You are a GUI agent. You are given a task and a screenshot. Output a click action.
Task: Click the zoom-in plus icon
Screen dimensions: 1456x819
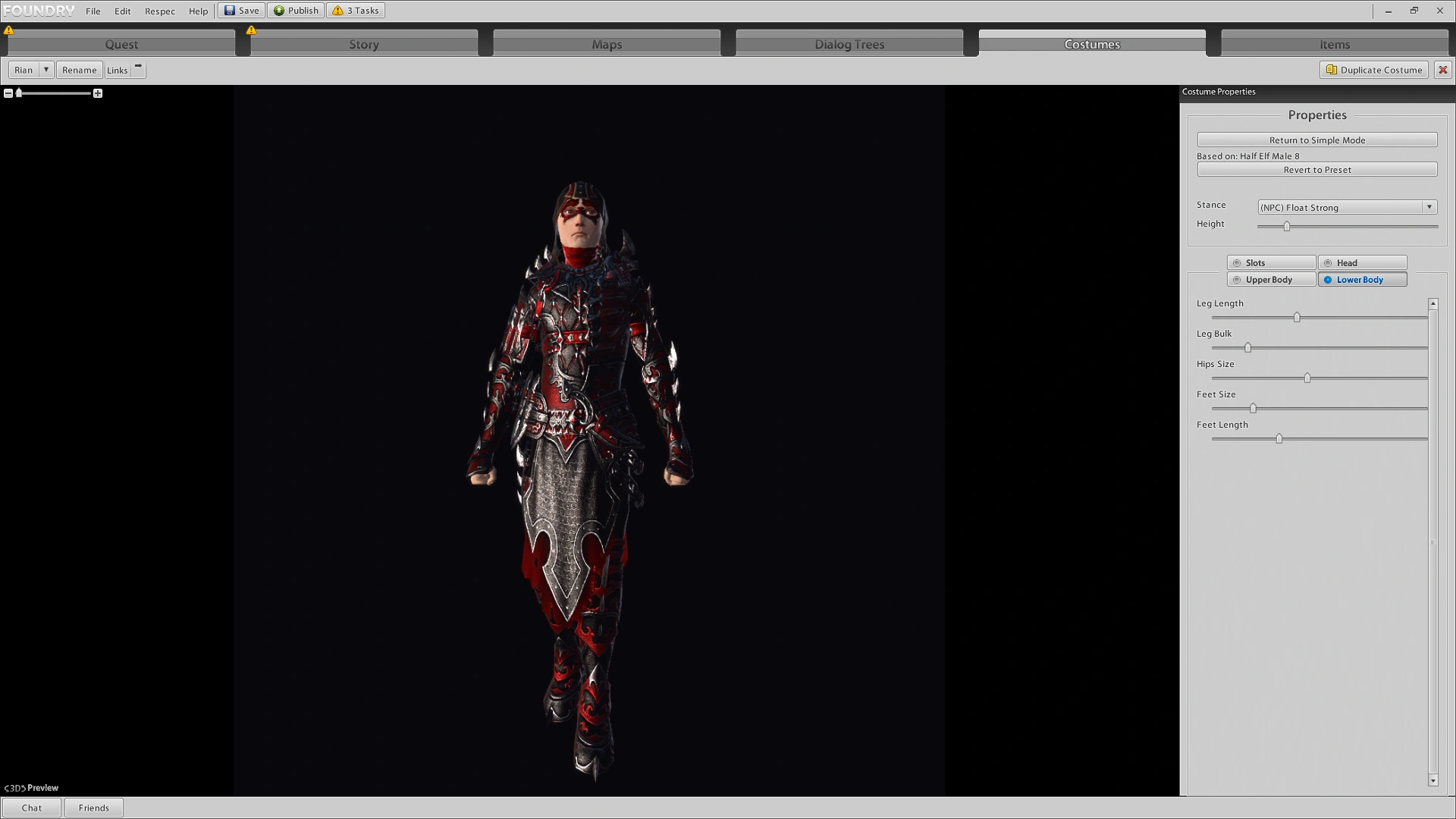[98, 93]
